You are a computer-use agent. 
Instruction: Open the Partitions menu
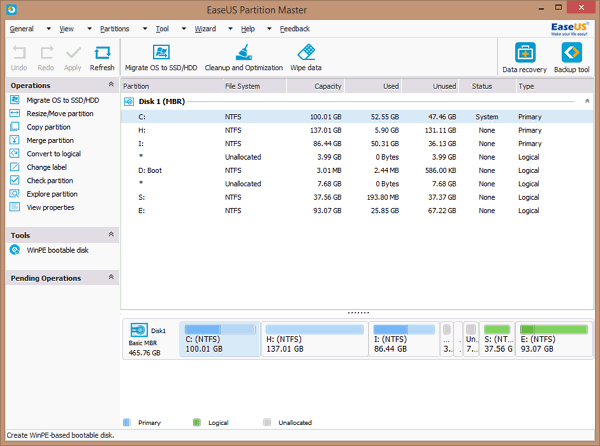(114, 29)
